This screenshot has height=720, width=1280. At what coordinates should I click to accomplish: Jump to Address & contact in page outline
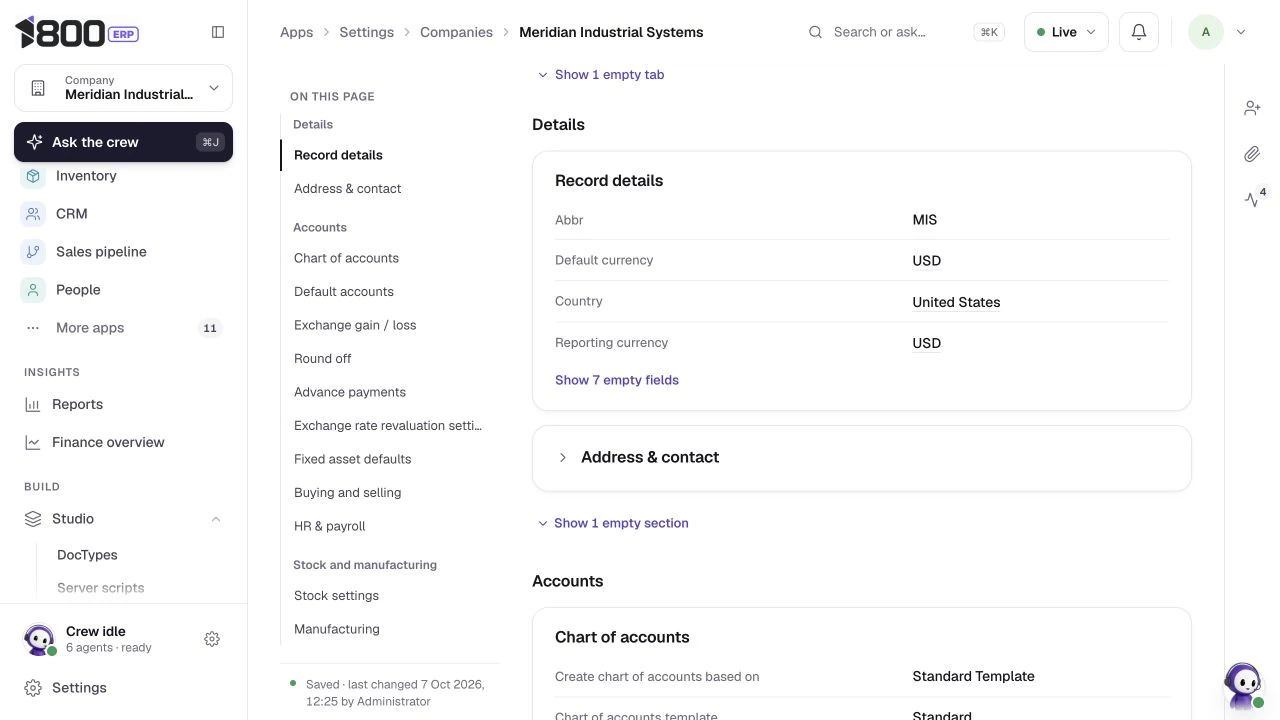tap(348, 188)
